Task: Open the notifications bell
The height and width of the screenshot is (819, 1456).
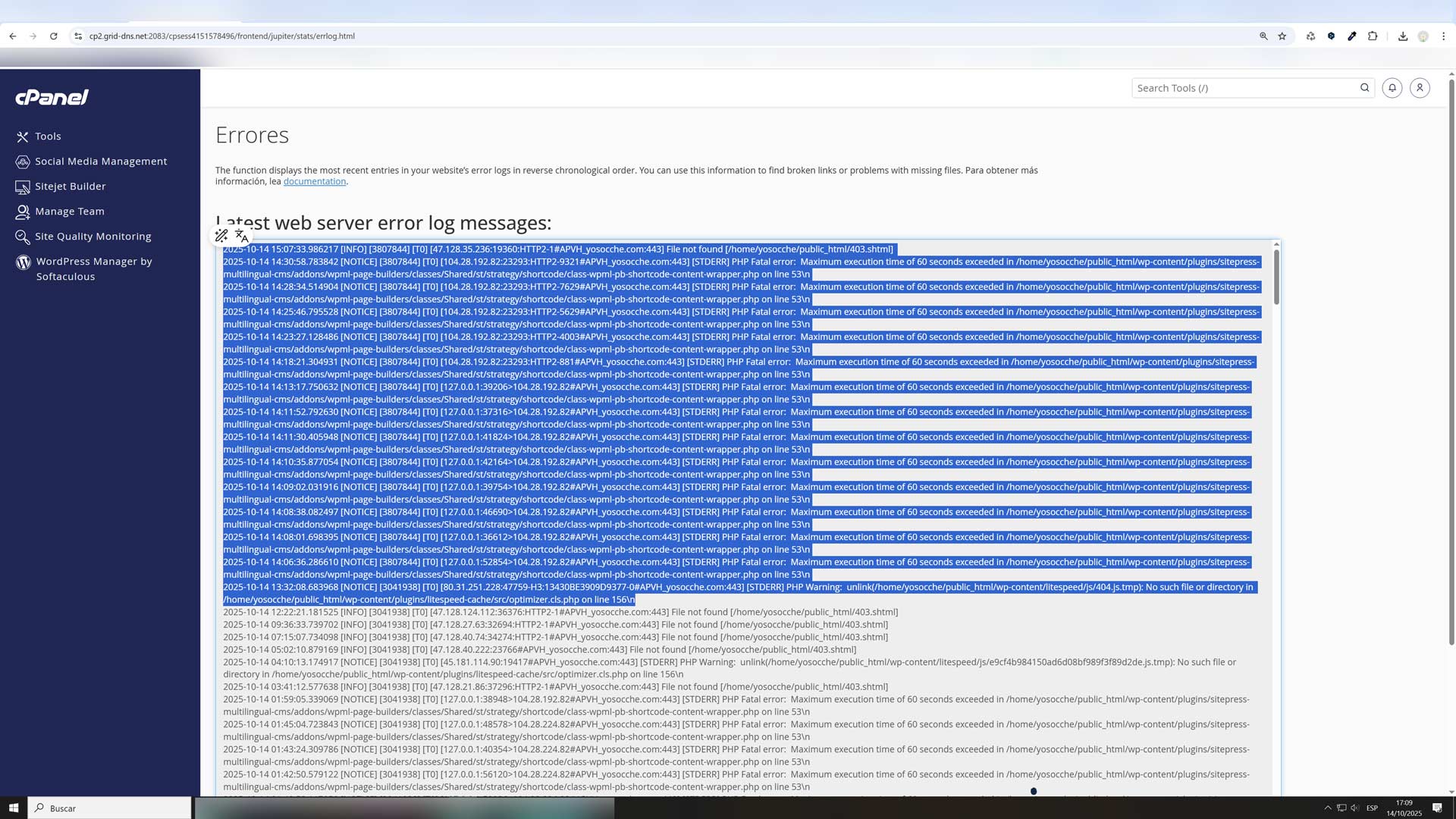Action: point(1392,88)
